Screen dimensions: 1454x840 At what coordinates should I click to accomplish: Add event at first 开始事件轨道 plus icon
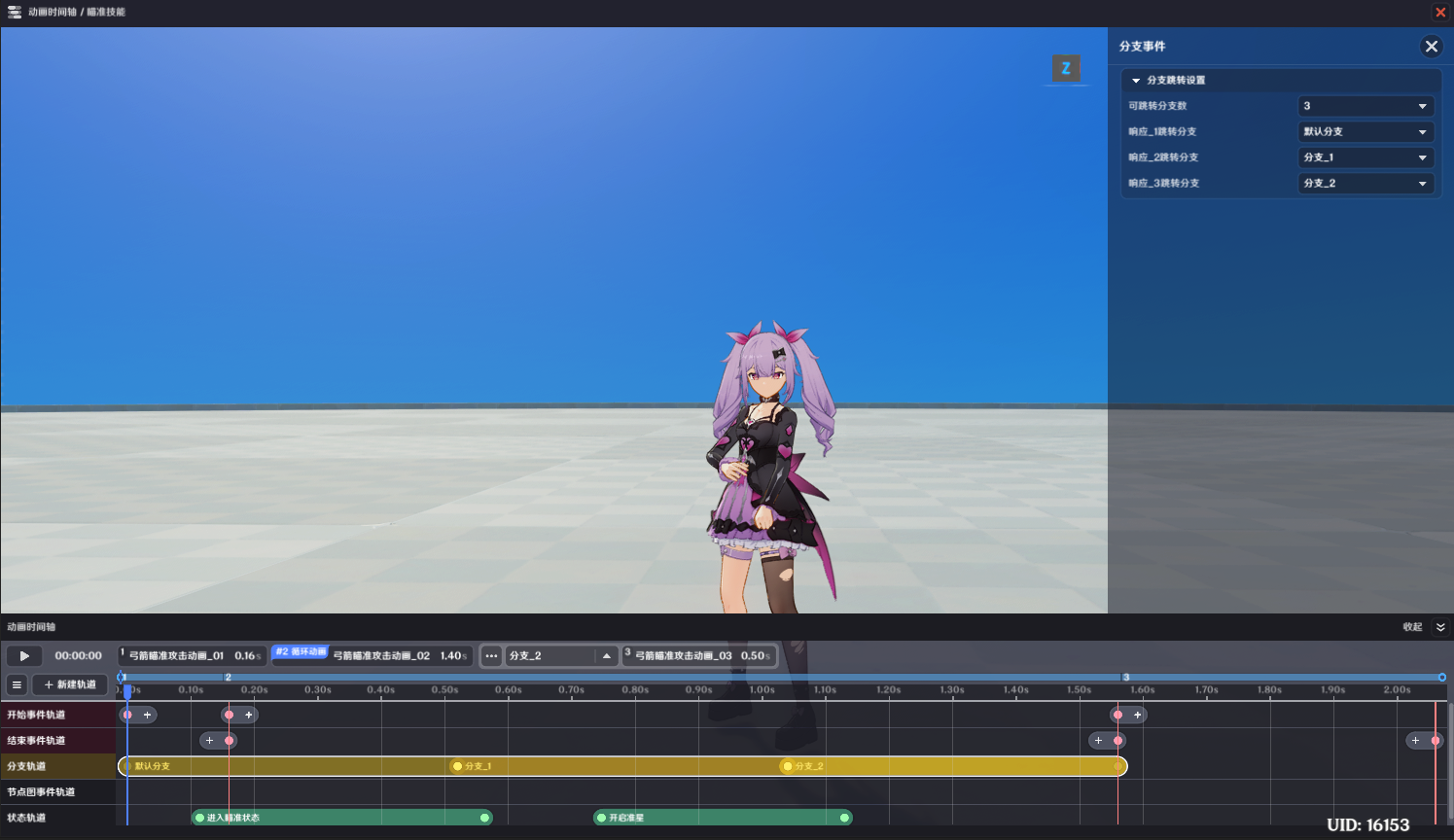147,715
